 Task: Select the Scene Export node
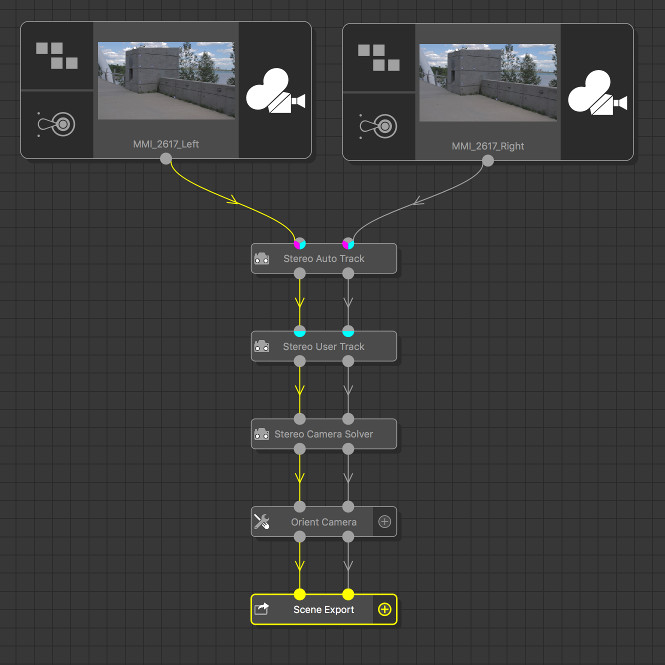click(x=324, y=609)
